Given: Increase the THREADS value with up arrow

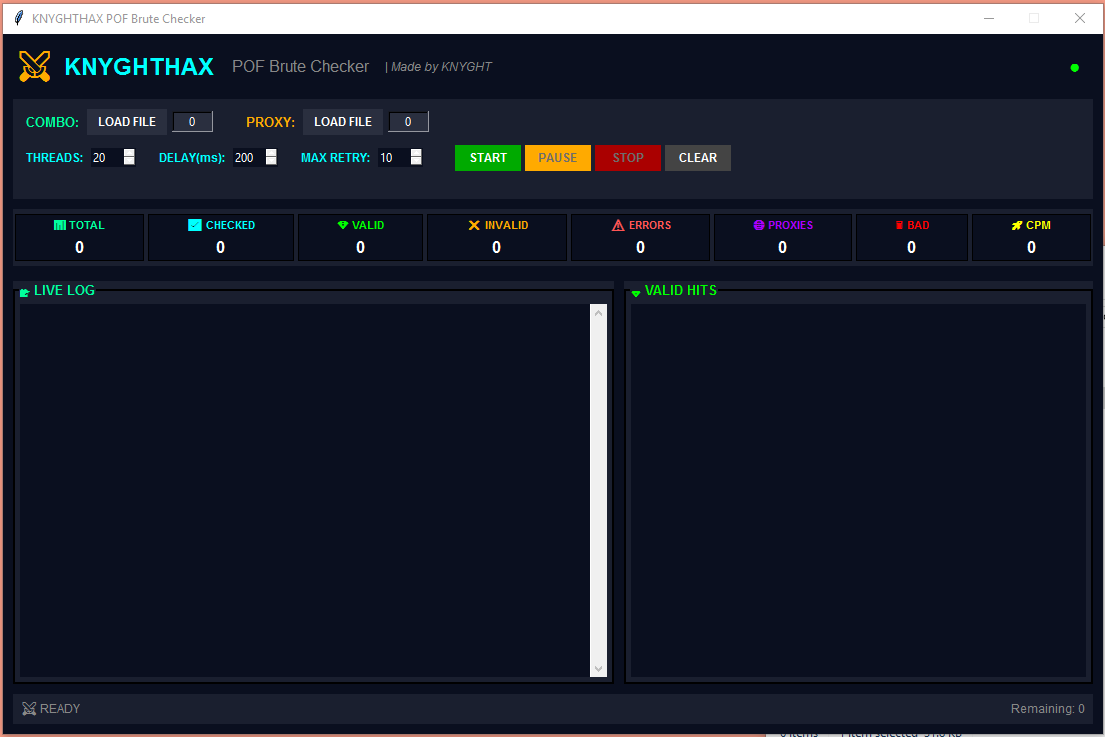Looking at the screenshot, I should 129,153.
